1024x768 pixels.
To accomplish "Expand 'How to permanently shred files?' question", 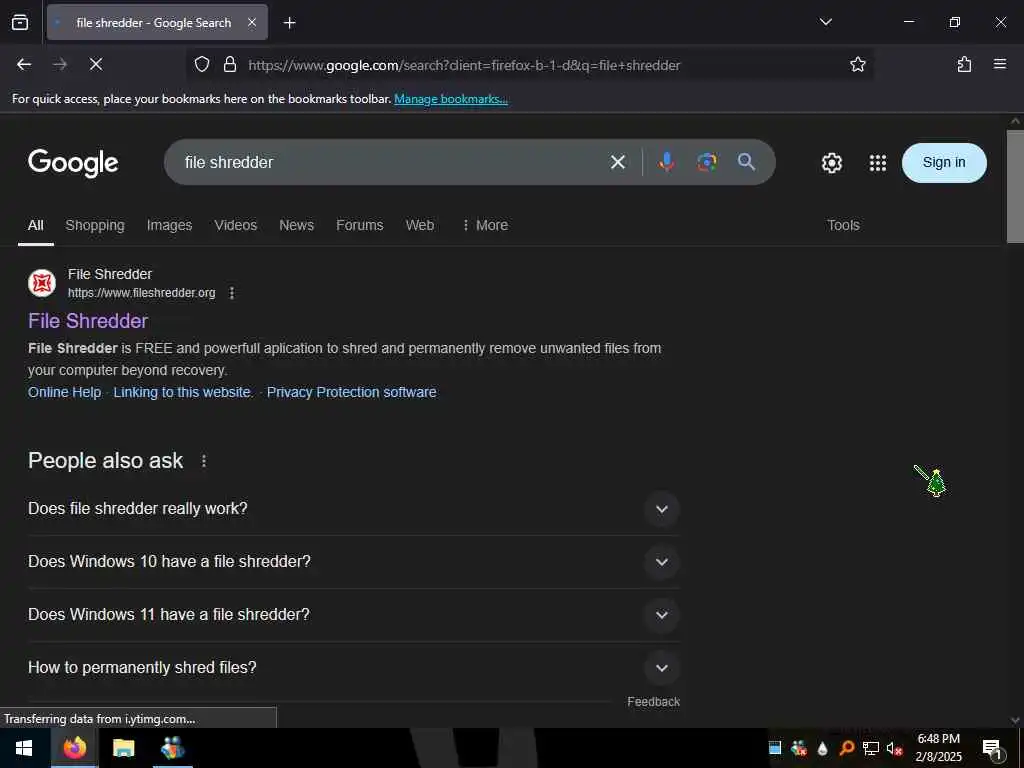I will click(353, 667).
